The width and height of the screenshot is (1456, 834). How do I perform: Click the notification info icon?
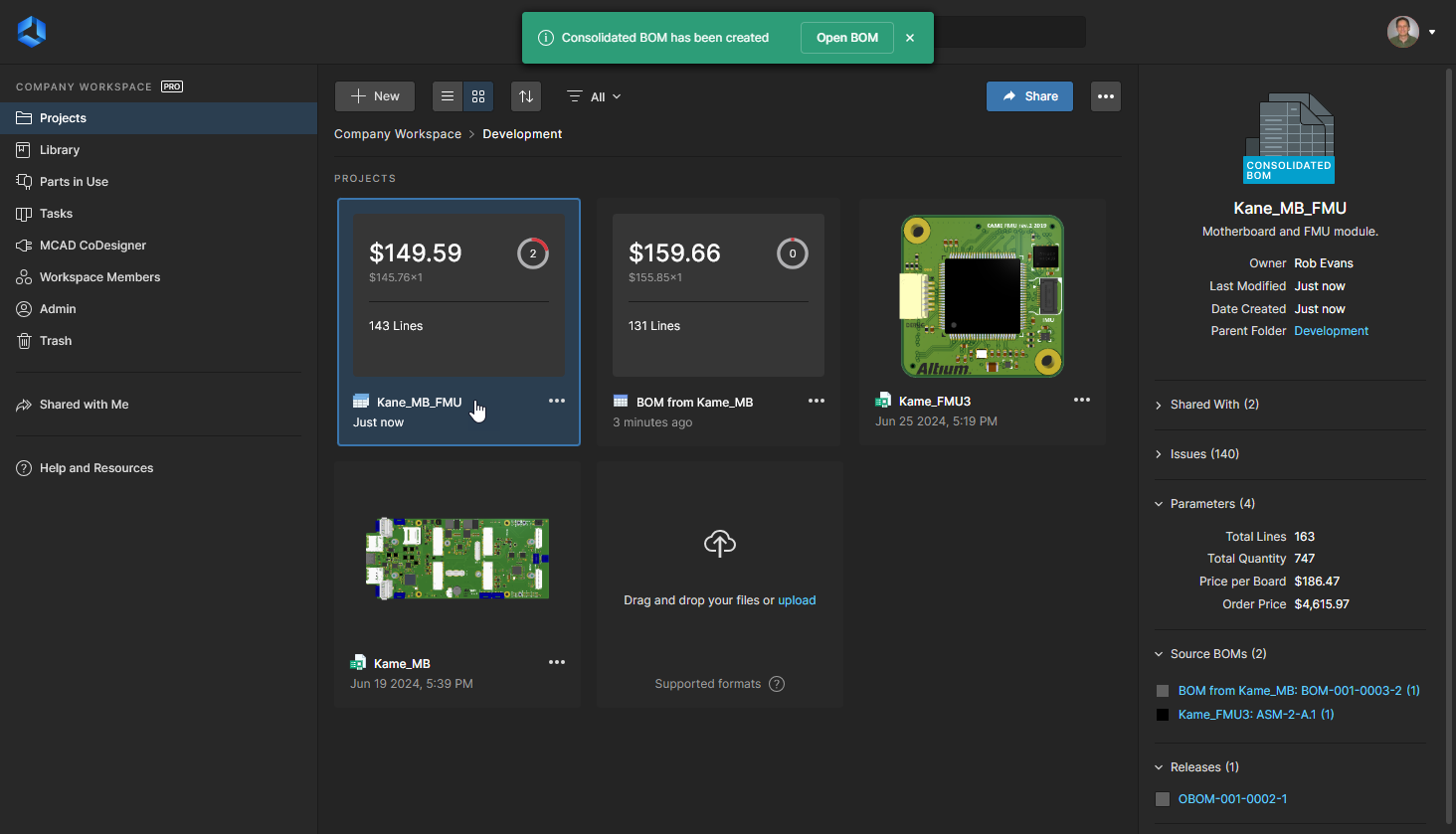click(546, 38)
